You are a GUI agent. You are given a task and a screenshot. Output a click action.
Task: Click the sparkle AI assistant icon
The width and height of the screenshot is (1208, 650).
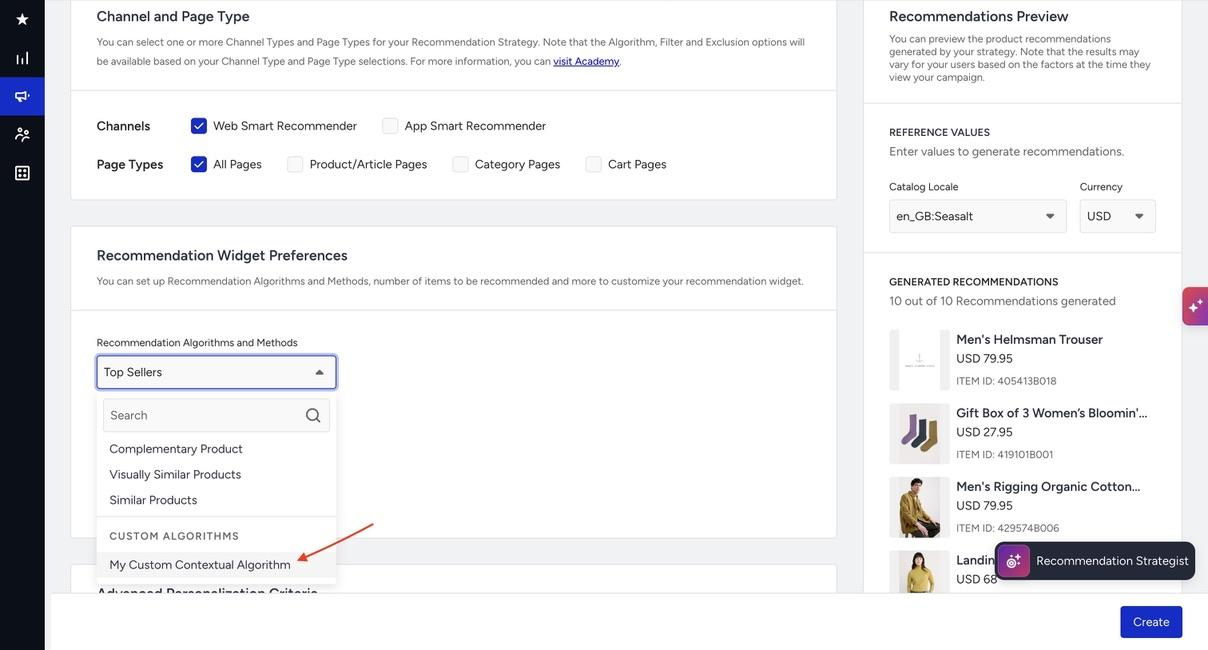point(1195,306)
